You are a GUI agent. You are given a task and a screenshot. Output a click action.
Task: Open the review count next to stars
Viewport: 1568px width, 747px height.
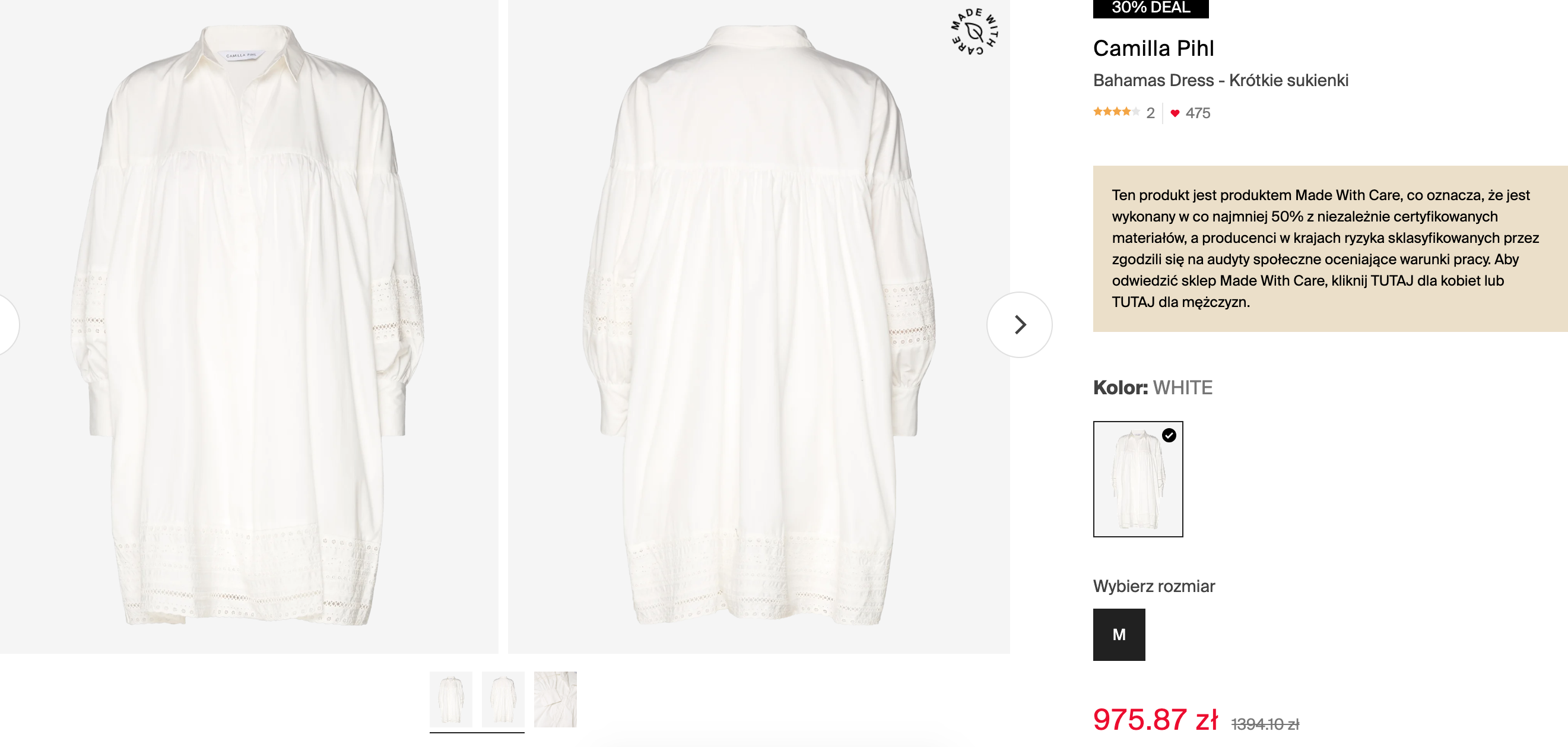click(x=1150, y=113)
